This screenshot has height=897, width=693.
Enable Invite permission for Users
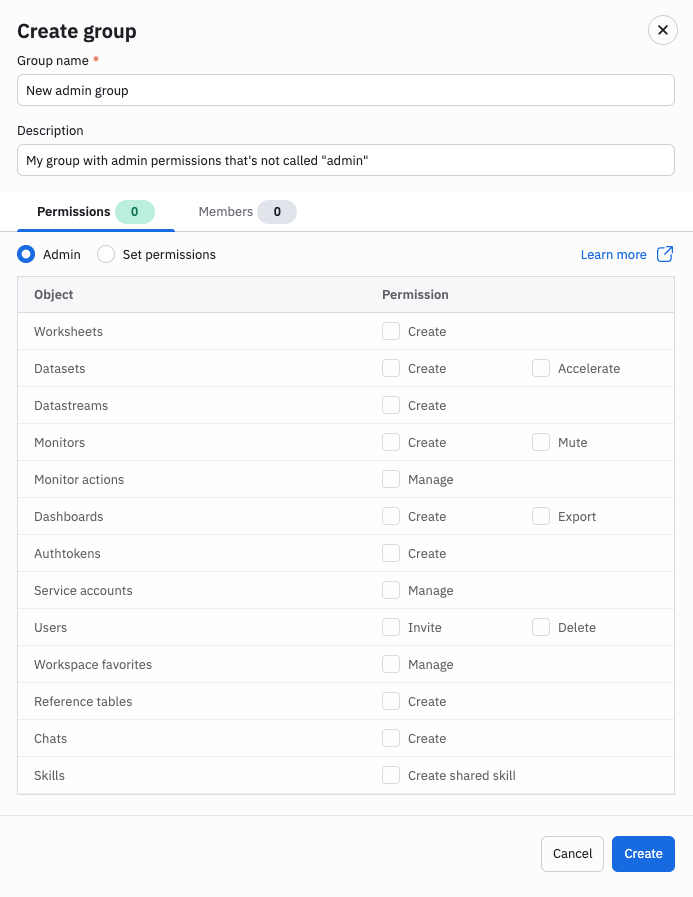[391, 627]
